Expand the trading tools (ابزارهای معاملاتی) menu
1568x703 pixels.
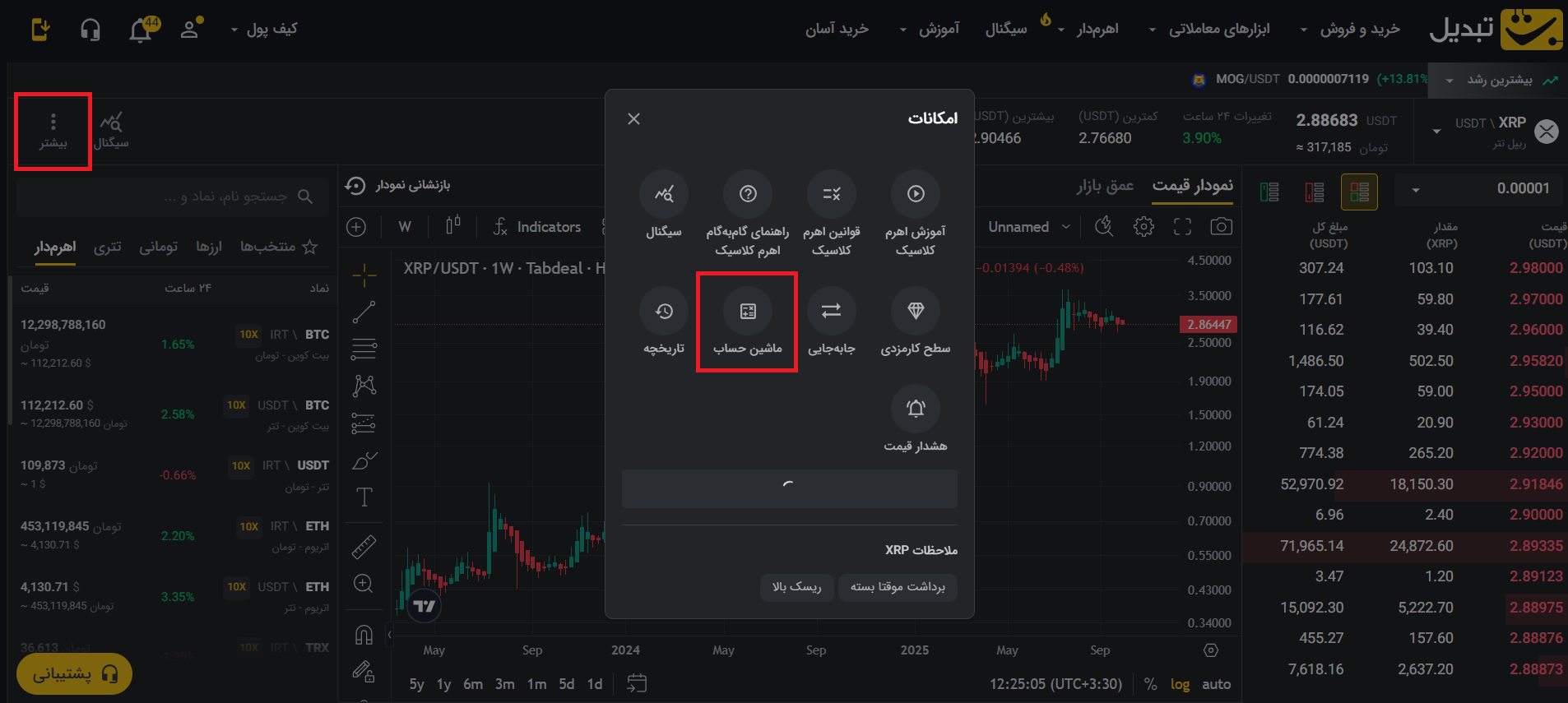click(x=1218, y=30)
